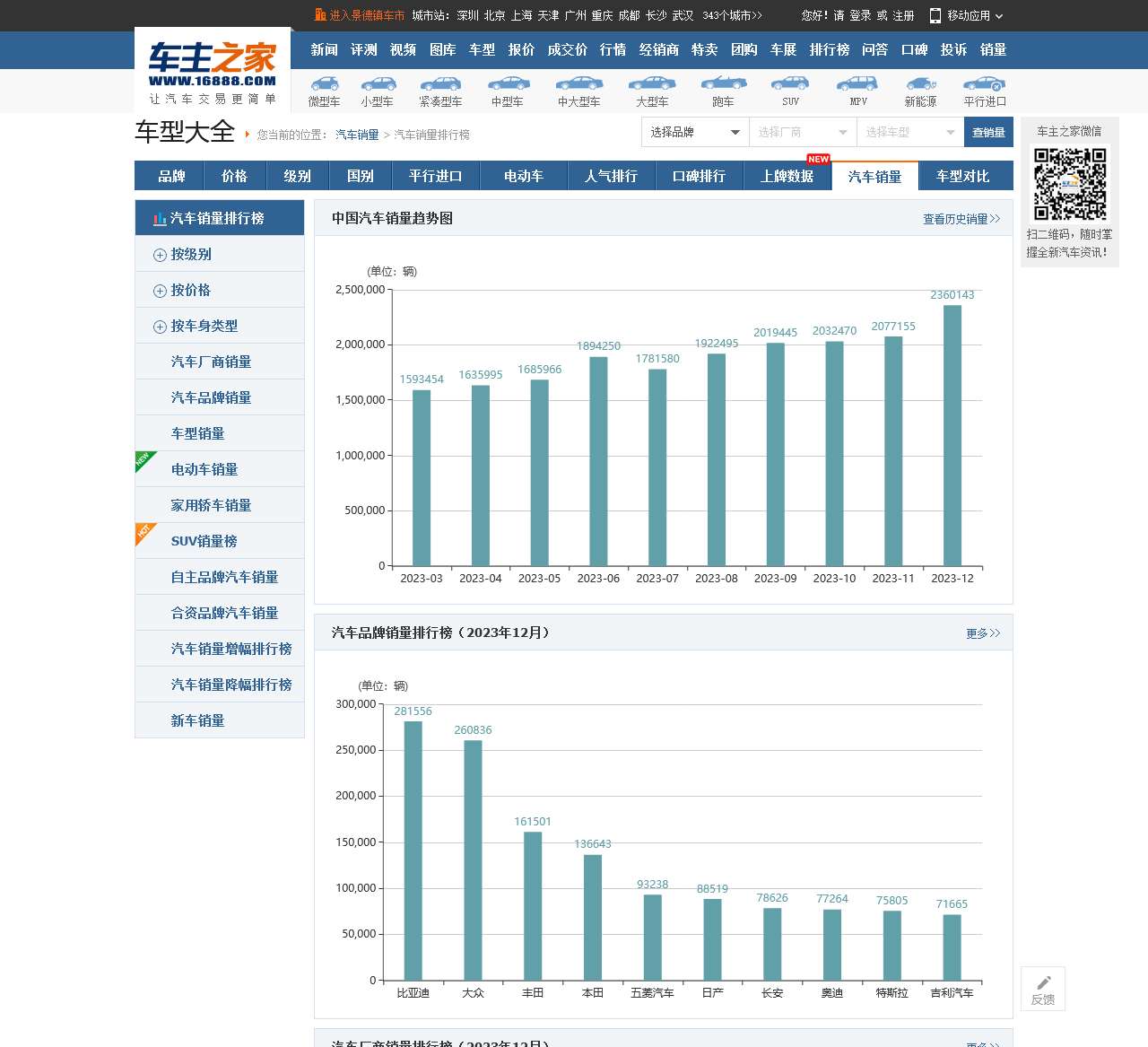The width and height of the screenshot is (1148, 1047).
Task: Click the 小型车 car icon
Action: click(378, 83)
